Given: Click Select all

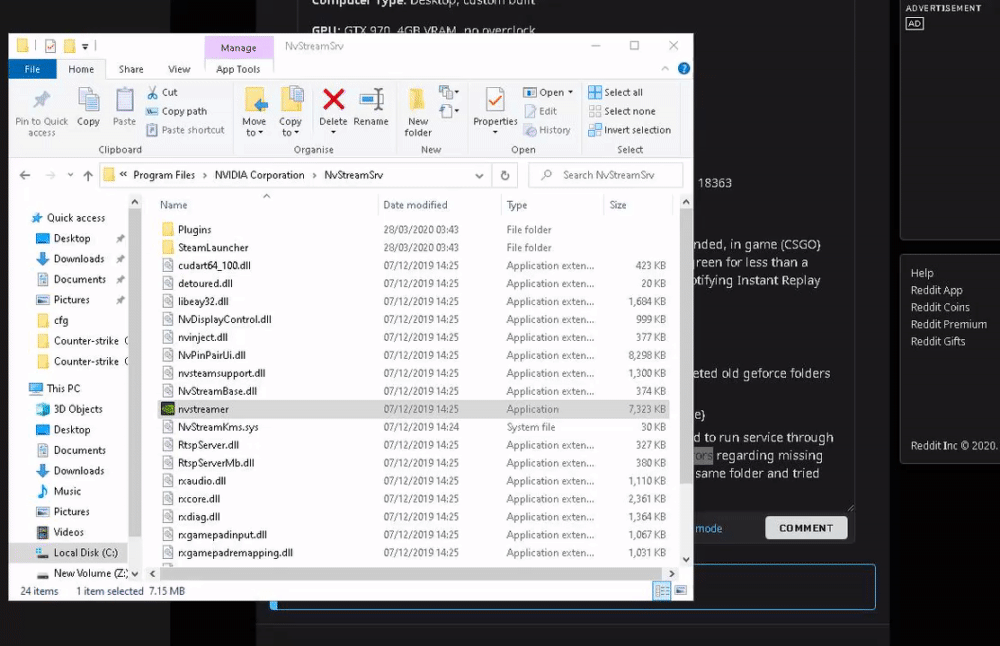Looking at the screenshot, I should pos(615,92).
